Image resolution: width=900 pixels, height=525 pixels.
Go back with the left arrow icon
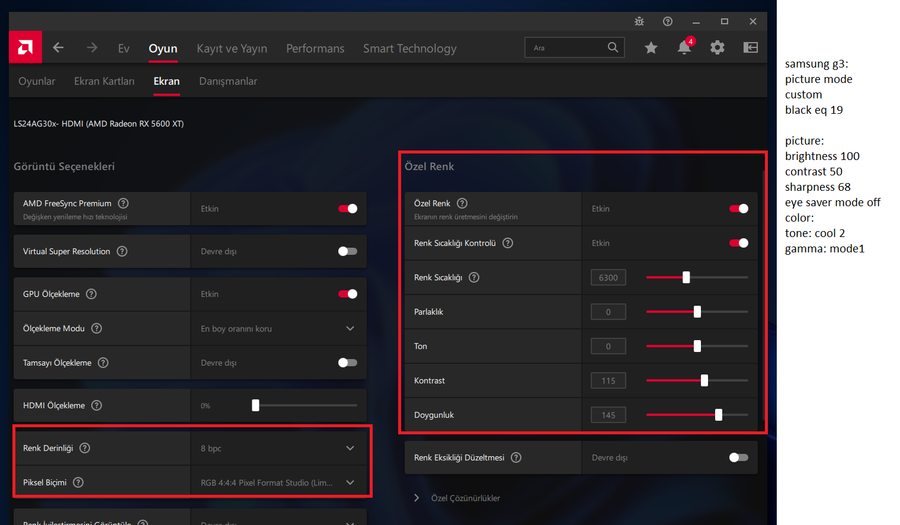pos(58,48)
